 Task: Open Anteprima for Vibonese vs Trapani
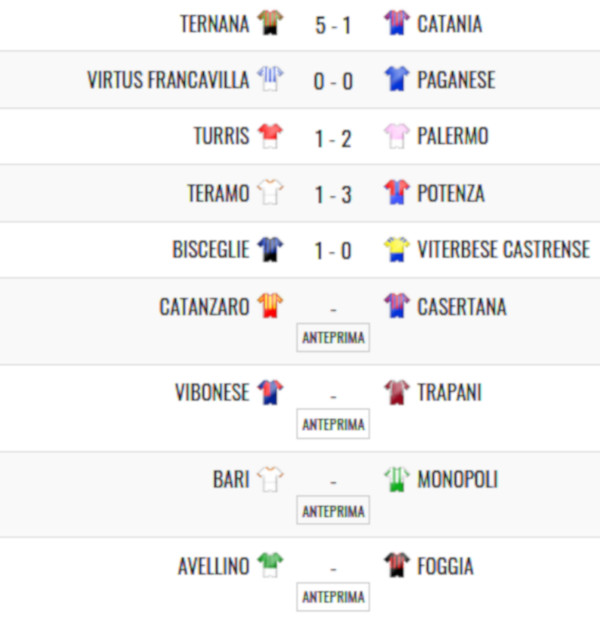pyautogui.click(x=333, y=424)
